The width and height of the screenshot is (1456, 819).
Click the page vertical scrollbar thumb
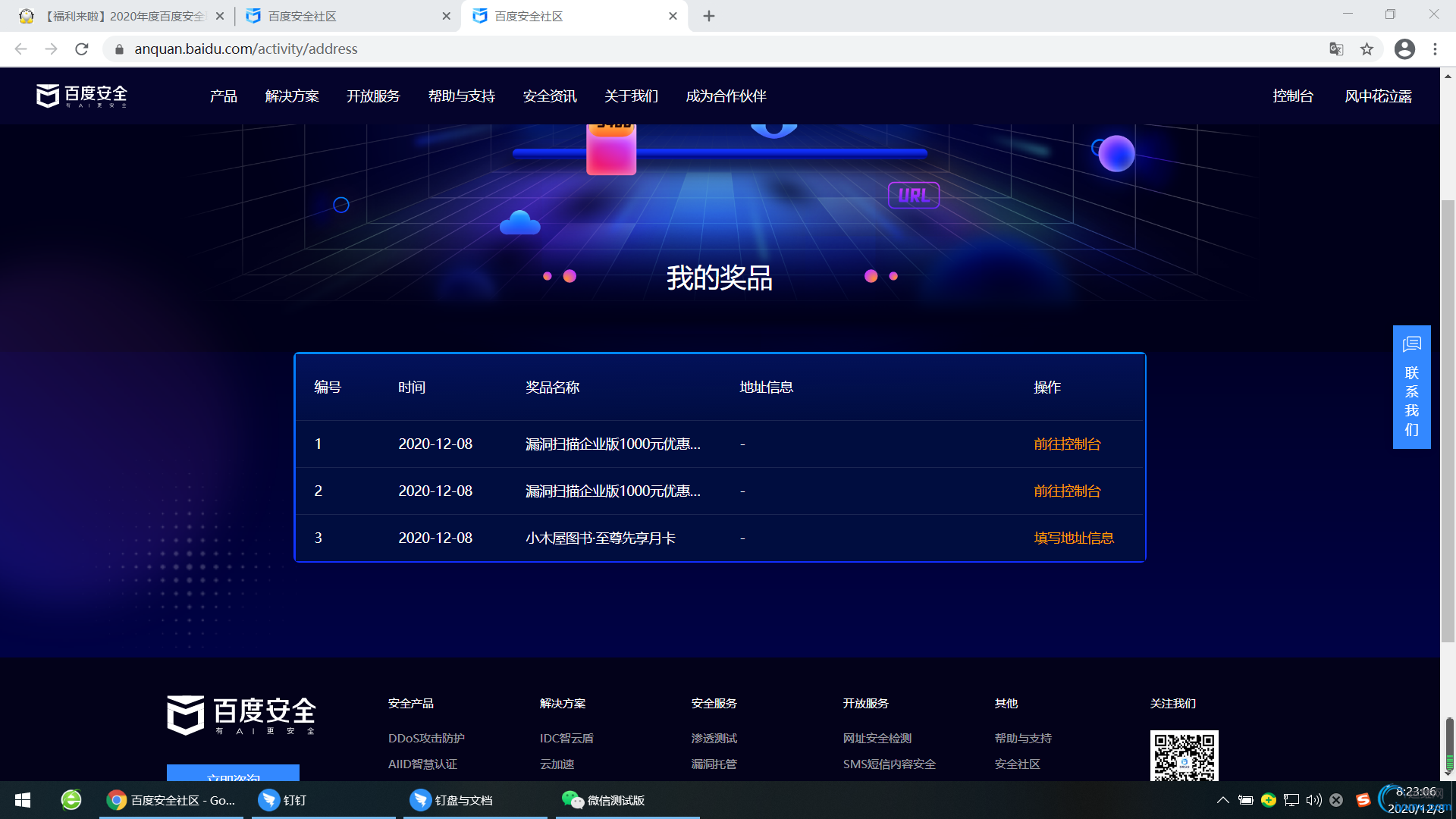pos(1448,421)
